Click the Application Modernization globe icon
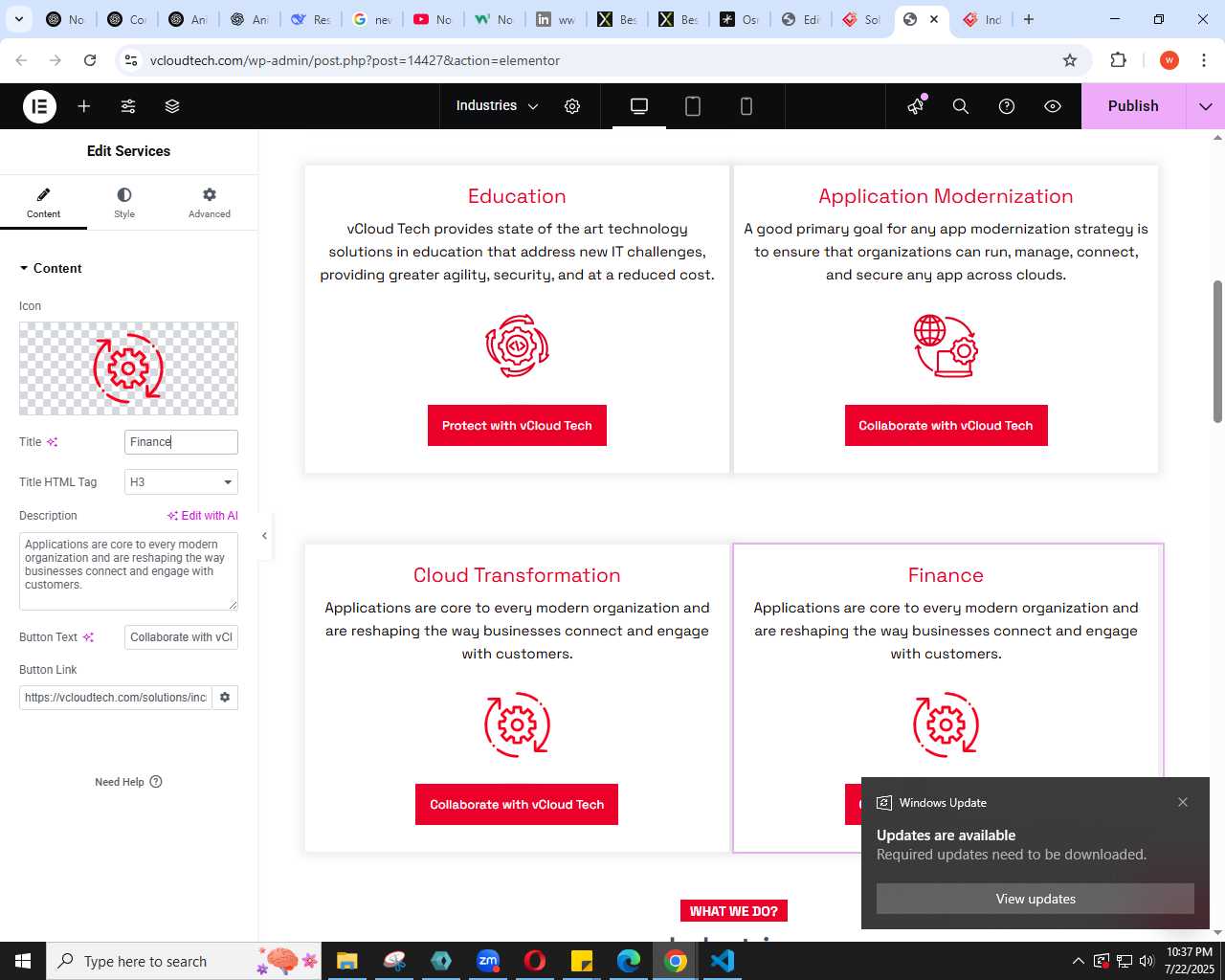The width and height of the screenshot is (1225, 980). (x=946, y=345)
